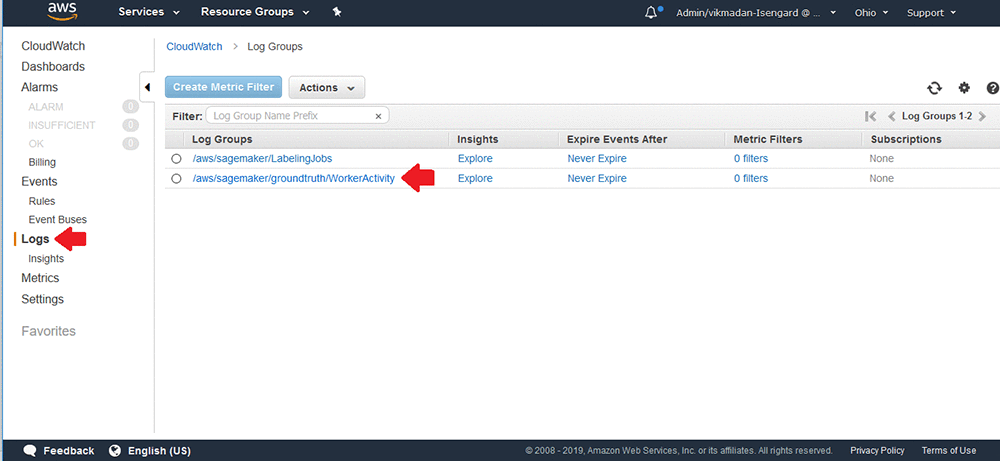Image resolution: width=1000 pixels, height=461 pixels.
Task: Open Insights under Logs
Action: tap(46, 259)
